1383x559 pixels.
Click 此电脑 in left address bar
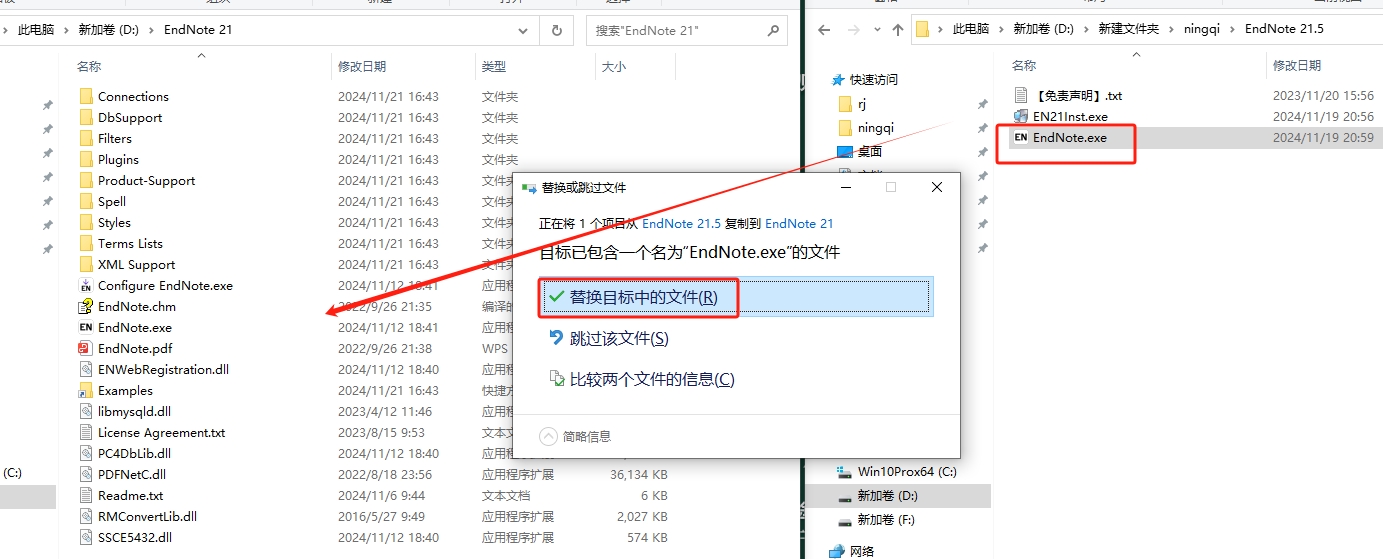[36, 30]
